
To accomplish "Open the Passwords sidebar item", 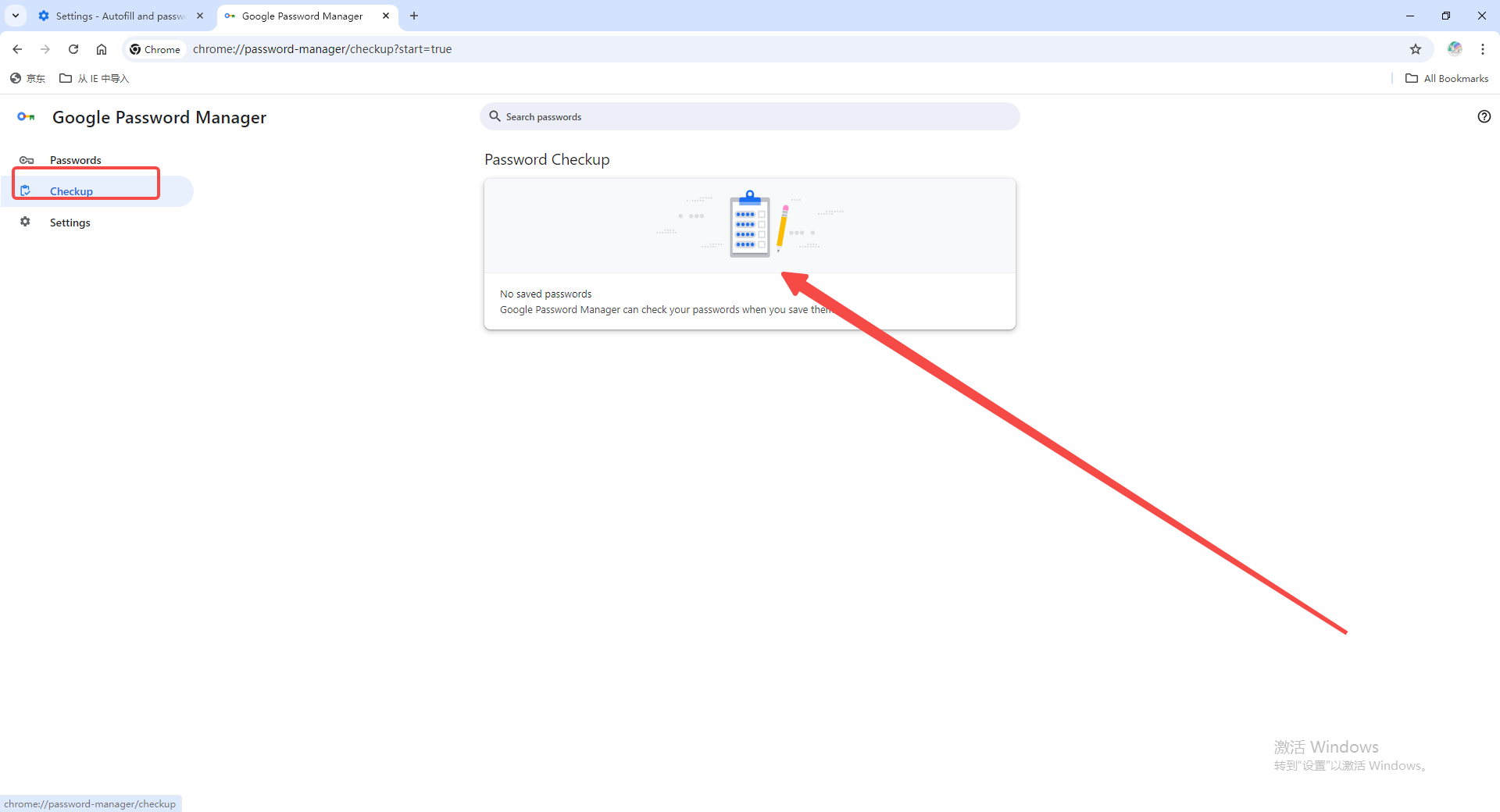I will tap(98, 160).
